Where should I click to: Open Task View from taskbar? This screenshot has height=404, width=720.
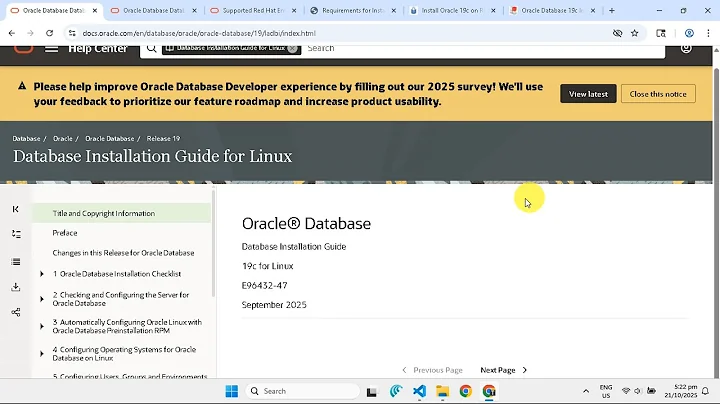pos(371,392)
